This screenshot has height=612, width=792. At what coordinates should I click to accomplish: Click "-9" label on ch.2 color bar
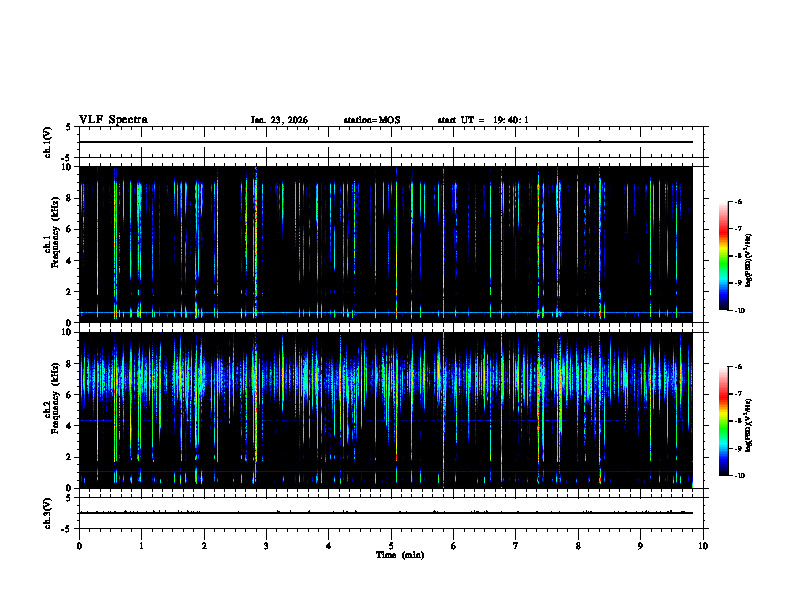737,448
